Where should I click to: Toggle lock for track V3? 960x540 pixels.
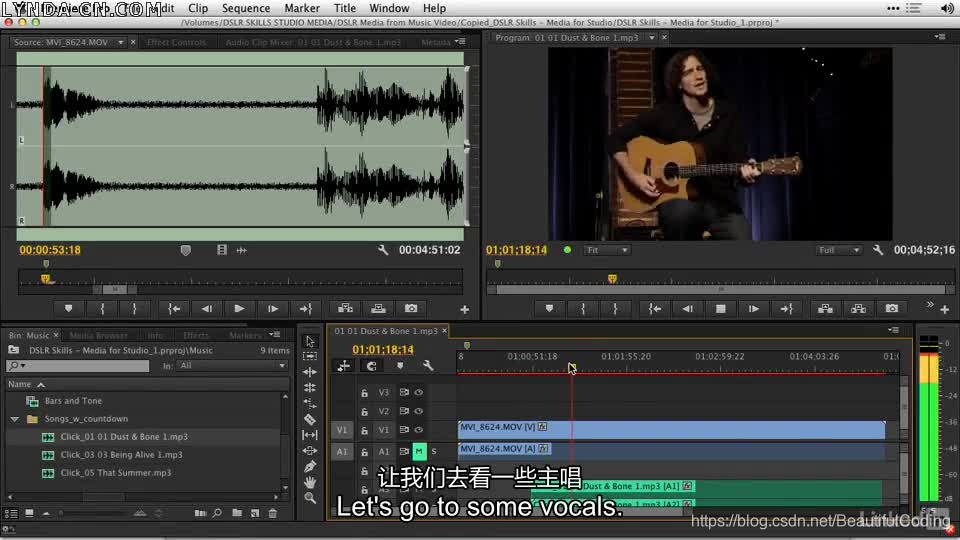coord(364,392)
